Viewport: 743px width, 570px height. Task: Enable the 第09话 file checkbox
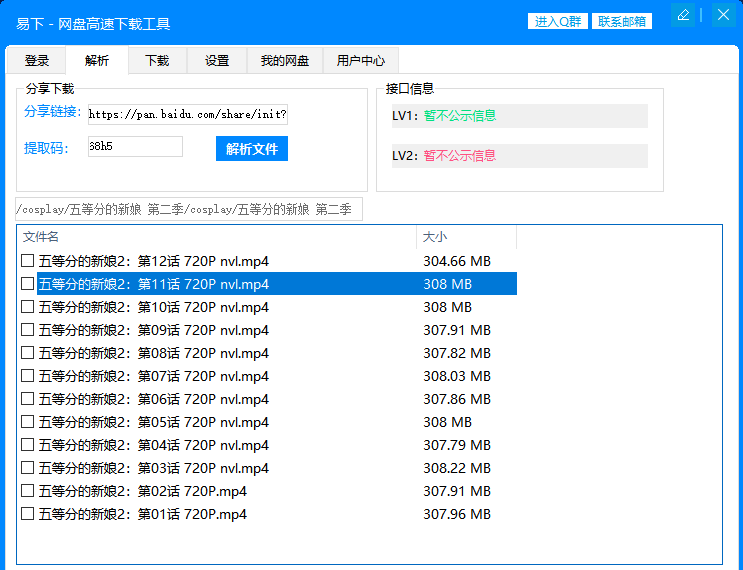point(27,330)
